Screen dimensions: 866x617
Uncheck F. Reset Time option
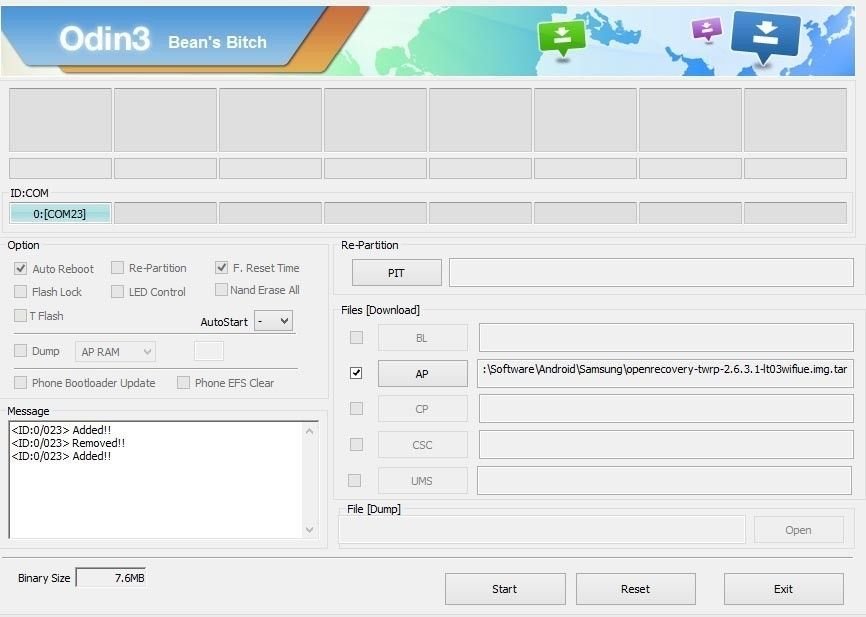pyautogui.click(x=221, y=267)
